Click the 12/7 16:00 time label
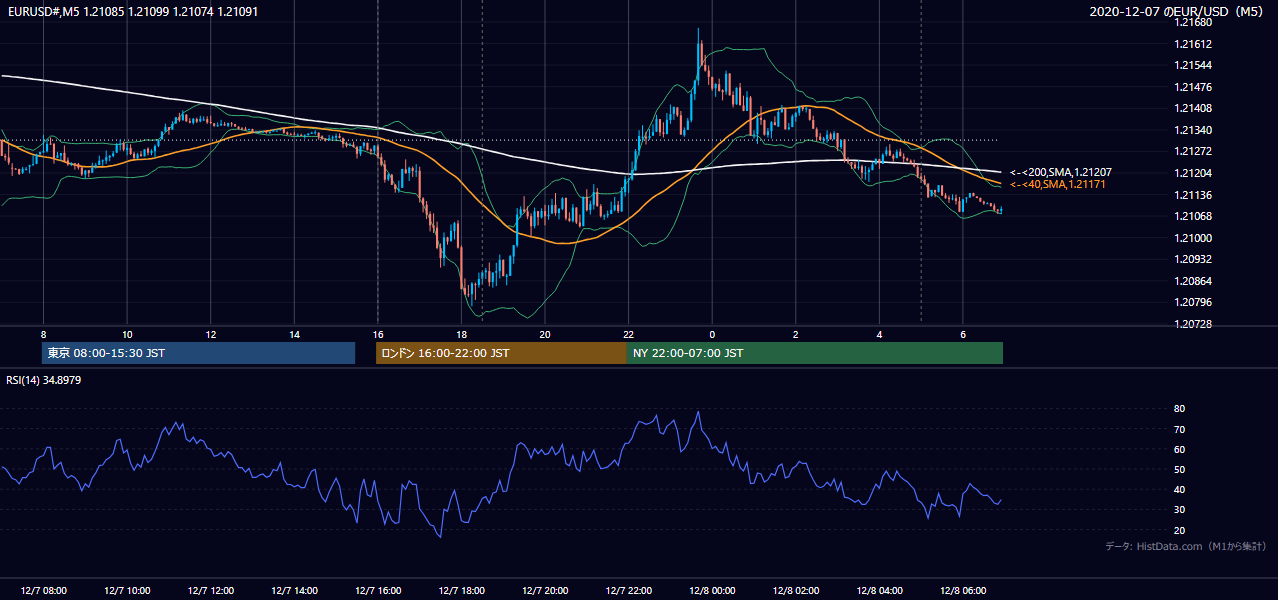The image size is (1278, 600). [x=377, y=591]
